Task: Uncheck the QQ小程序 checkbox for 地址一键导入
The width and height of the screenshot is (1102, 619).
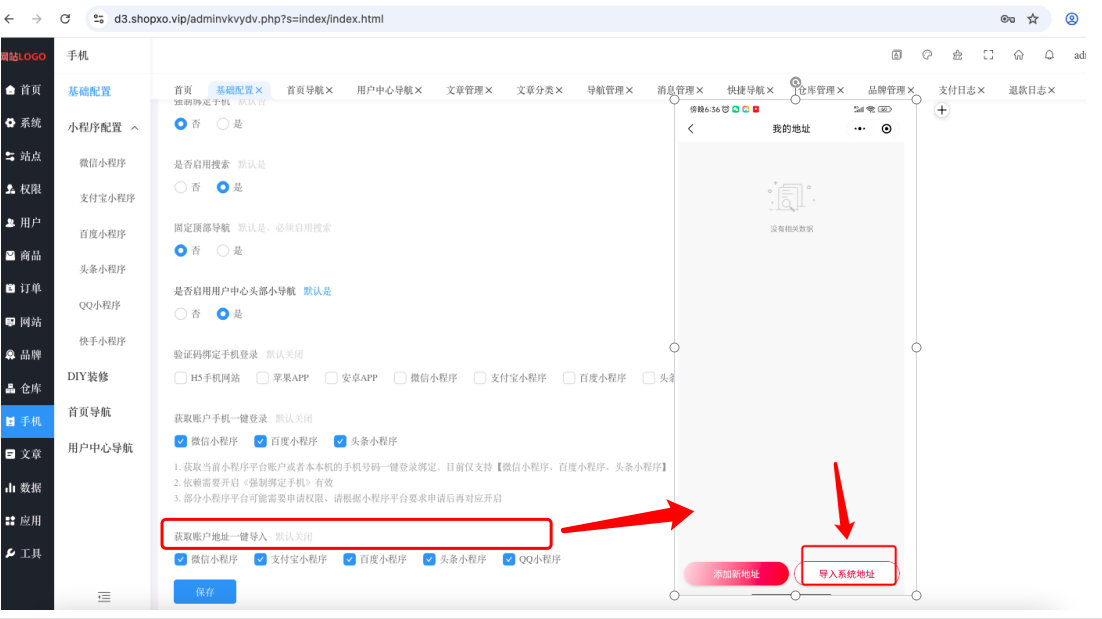Action: [509, 559]
